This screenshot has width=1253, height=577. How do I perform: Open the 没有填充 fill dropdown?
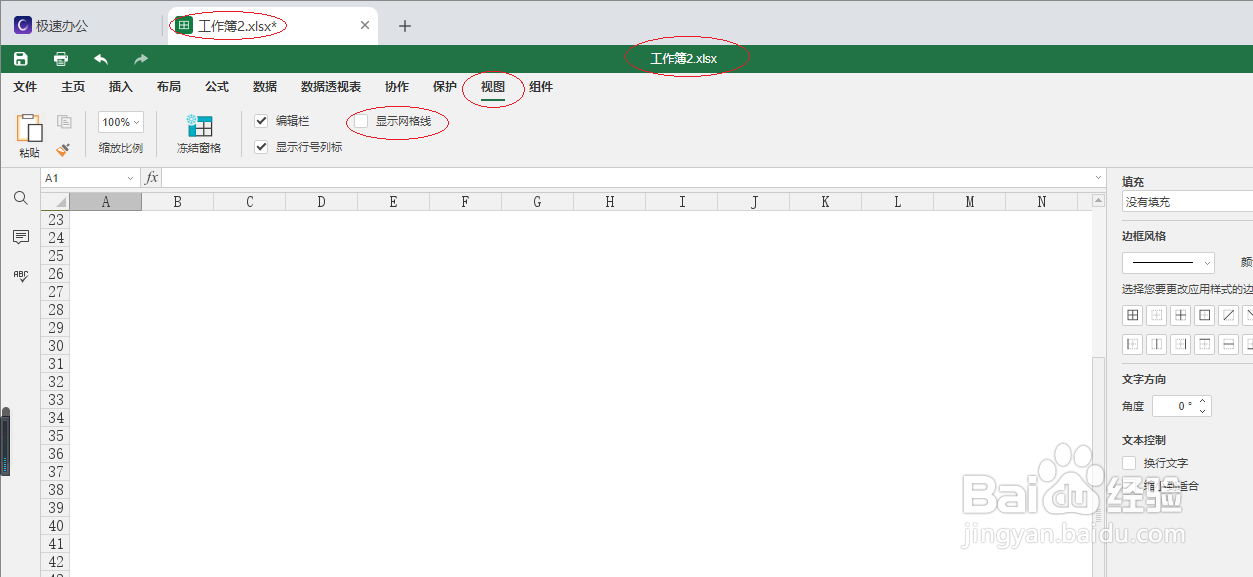tap(1187, 202)
